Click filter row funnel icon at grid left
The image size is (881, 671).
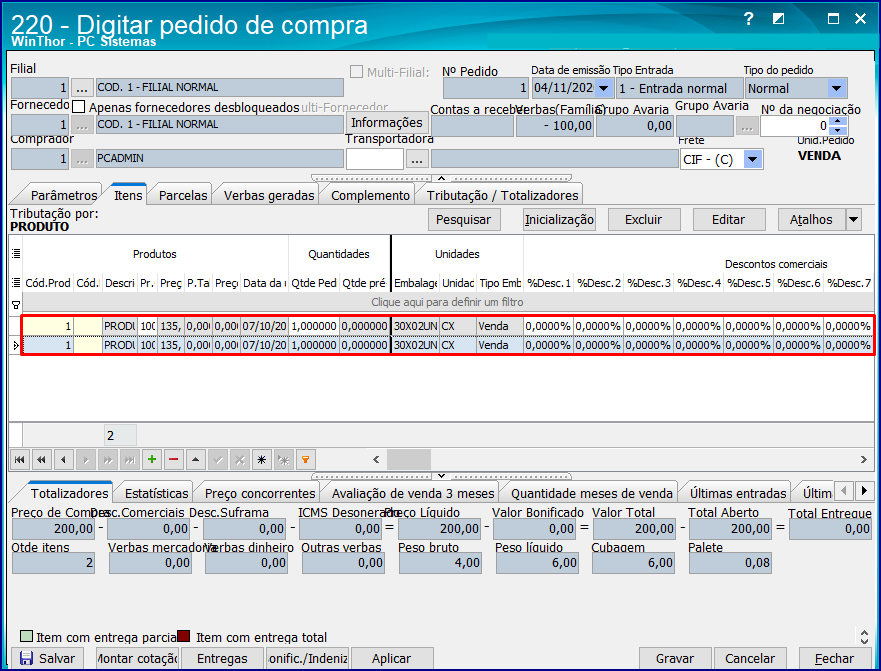point(16,305)
